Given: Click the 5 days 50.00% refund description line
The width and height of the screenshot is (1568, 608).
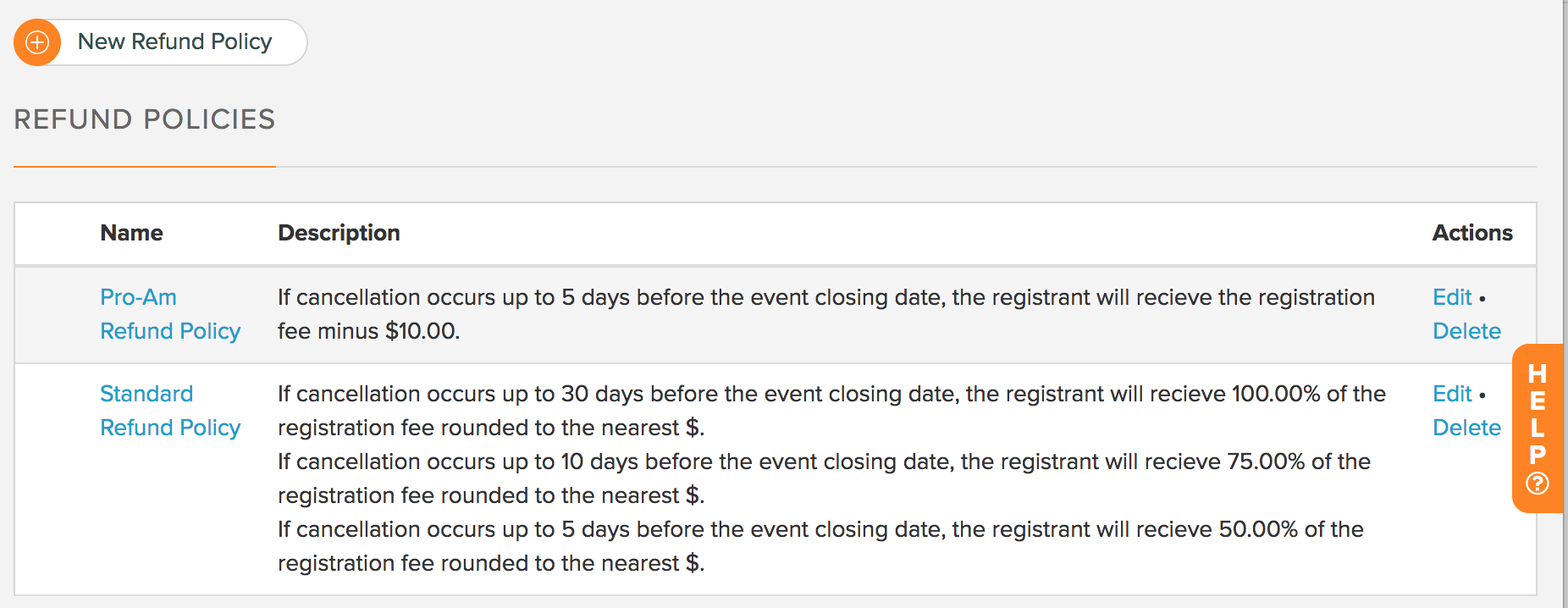Looking at the screenshot, I should click(820, 546).
